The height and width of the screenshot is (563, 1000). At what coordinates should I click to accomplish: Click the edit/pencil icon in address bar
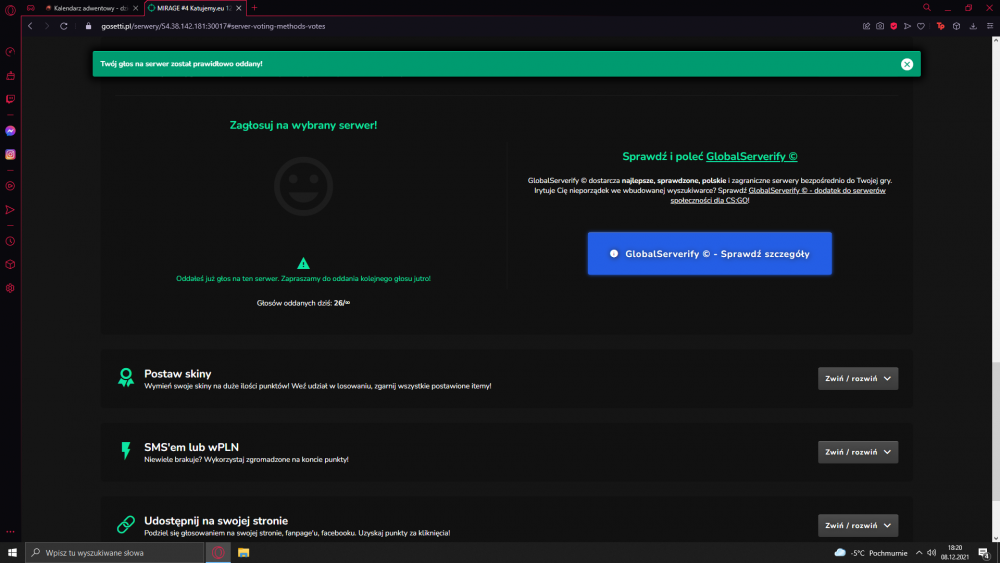[866, 26]
